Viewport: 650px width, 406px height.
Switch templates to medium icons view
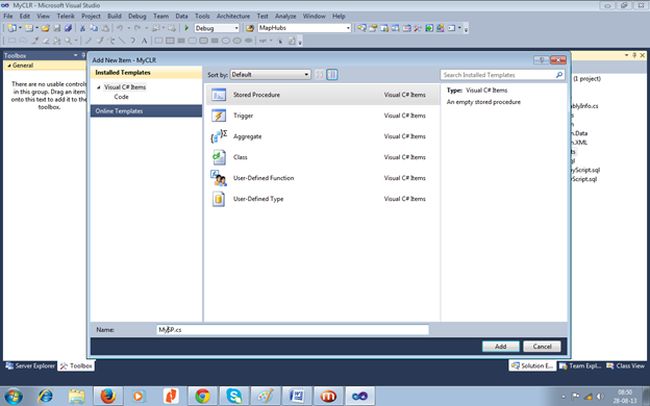(x=332, y=75)
